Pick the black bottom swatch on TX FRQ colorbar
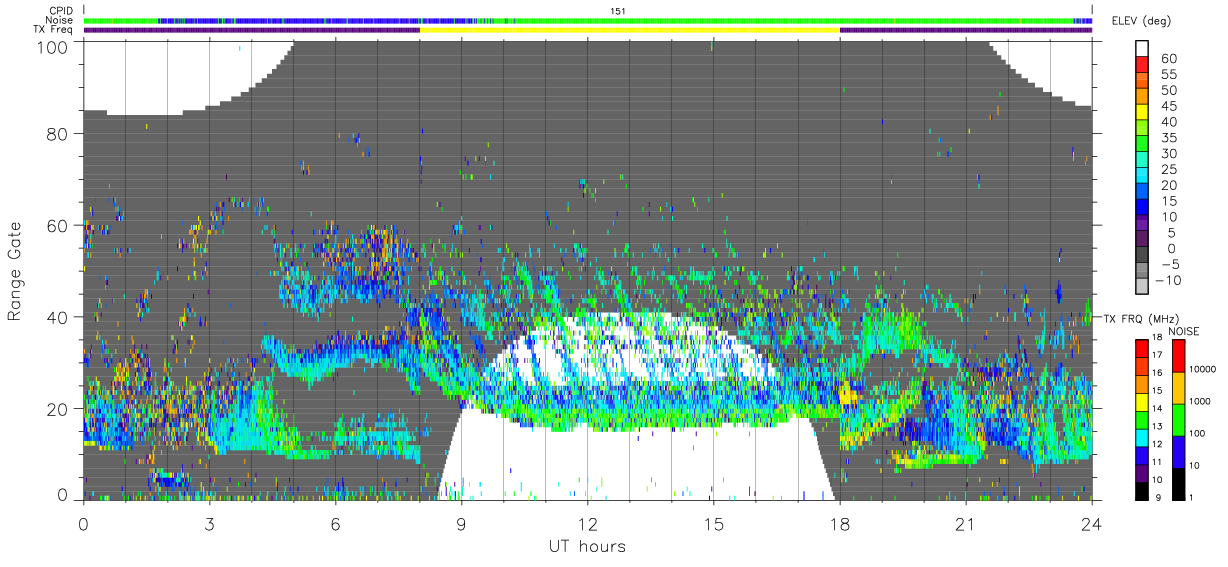This screenshot has height=567, width=1228. pos(1144,489)
